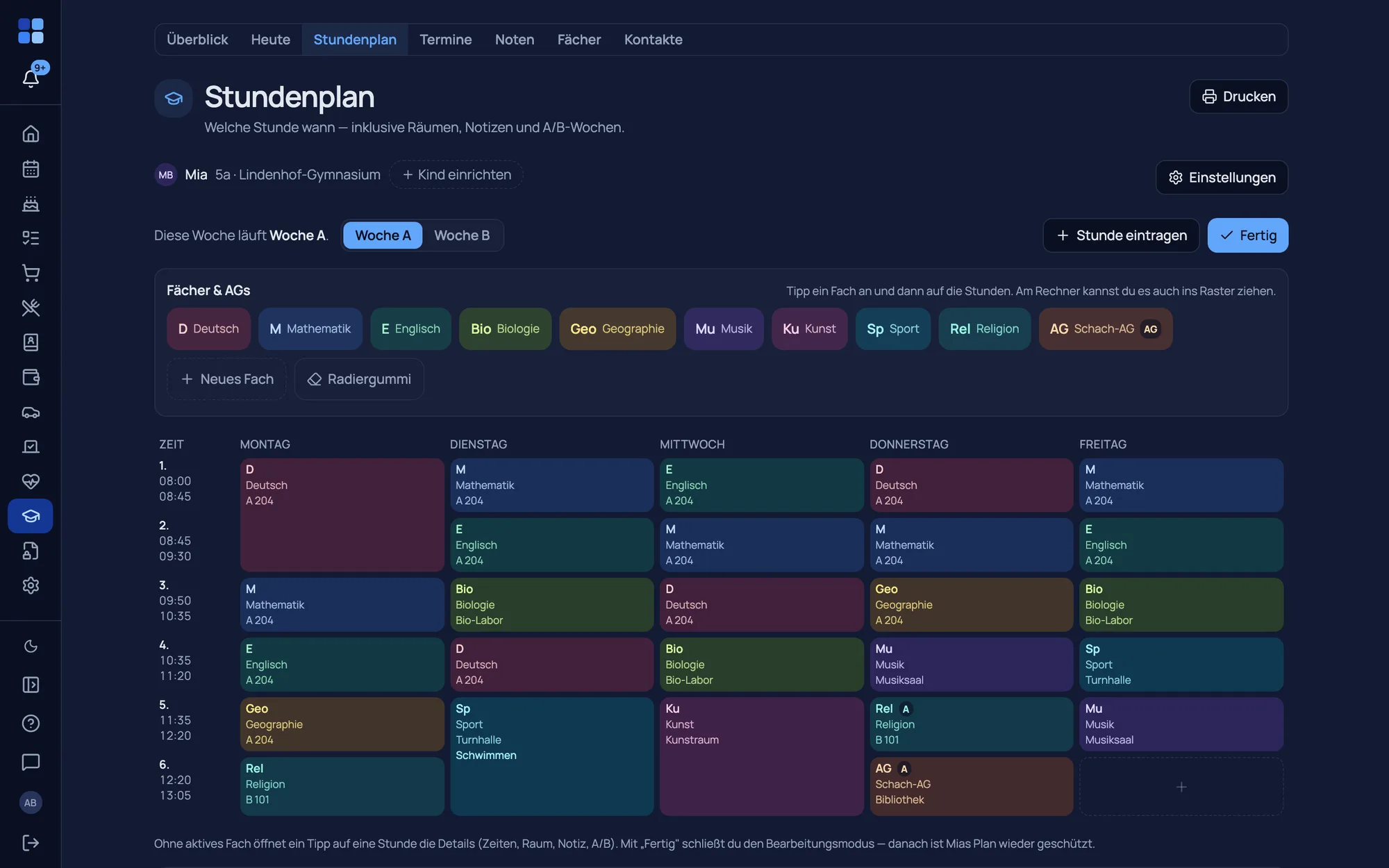The height and width of the screenshot is (868, 1389).
Task: Open the settings gear in sidebar
Action: (31, 585)
